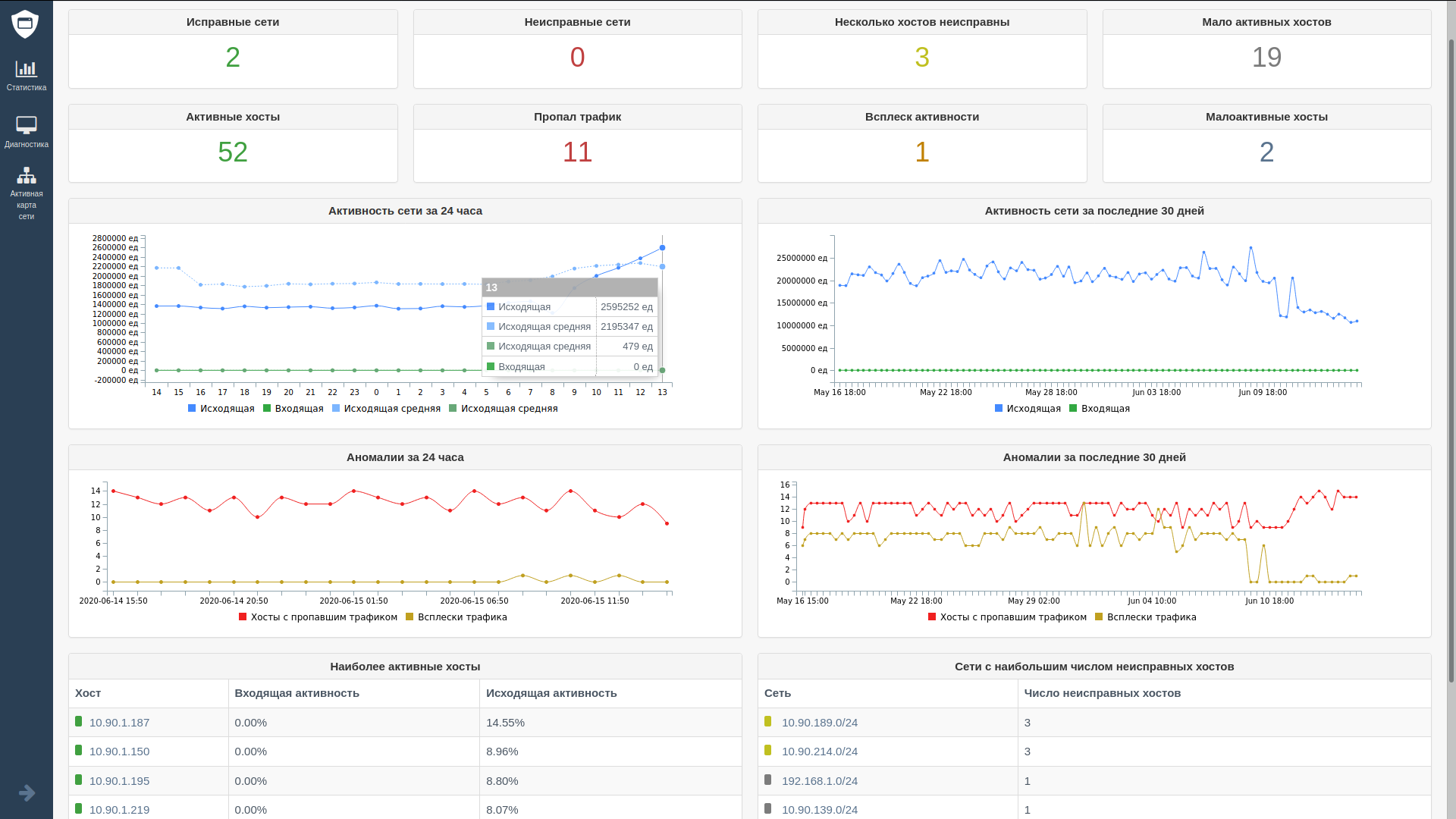Open host 10.90.1.195 link
This screenshot has width=1456, height=819.
coord(119,781)
